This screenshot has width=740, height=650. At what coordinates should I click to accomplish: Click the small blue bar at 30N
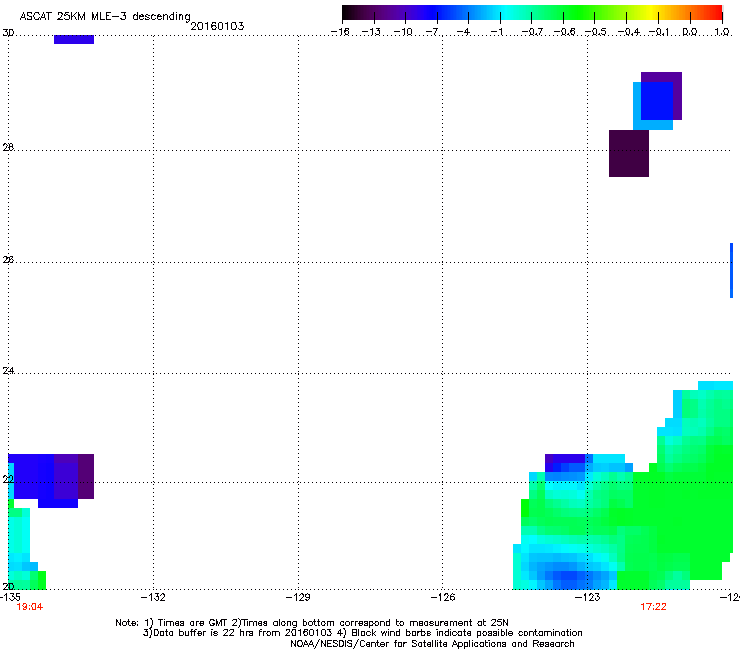(74, 40)
